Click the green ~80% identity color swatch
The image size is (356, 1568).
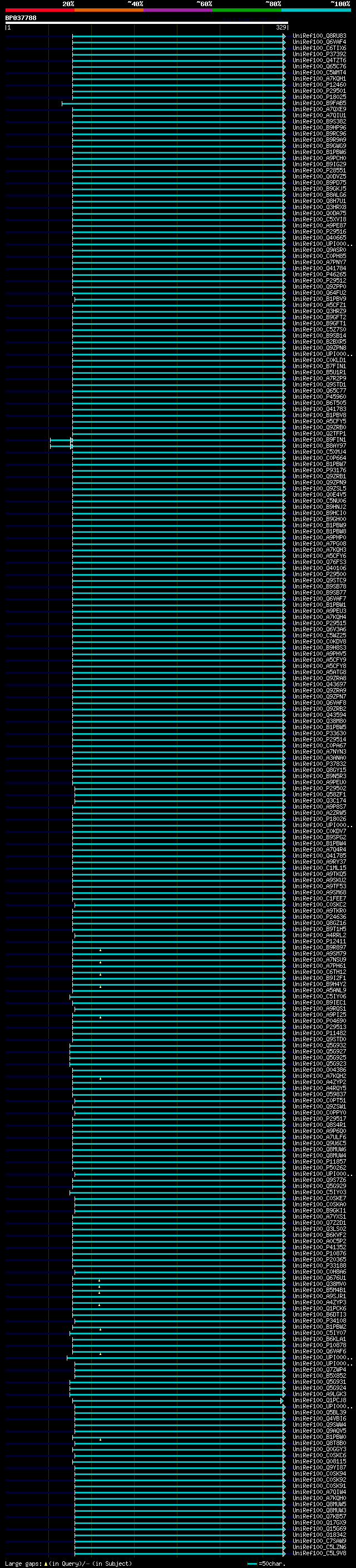247,10
